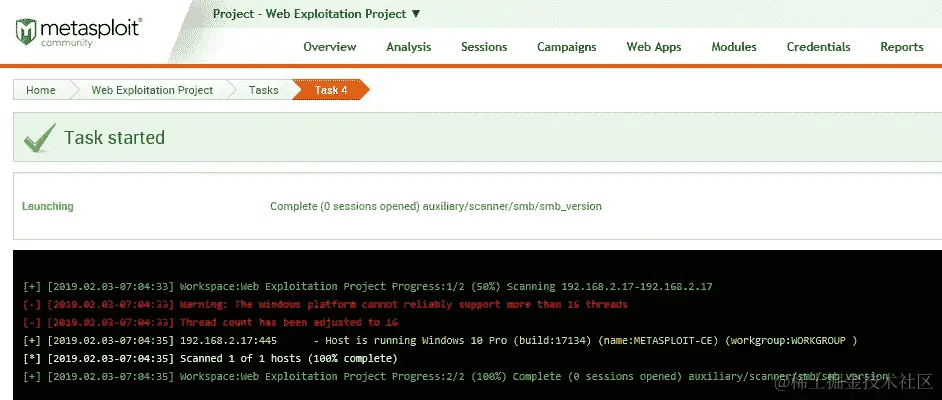Open the Reports menu

click(x=902, y=47)
